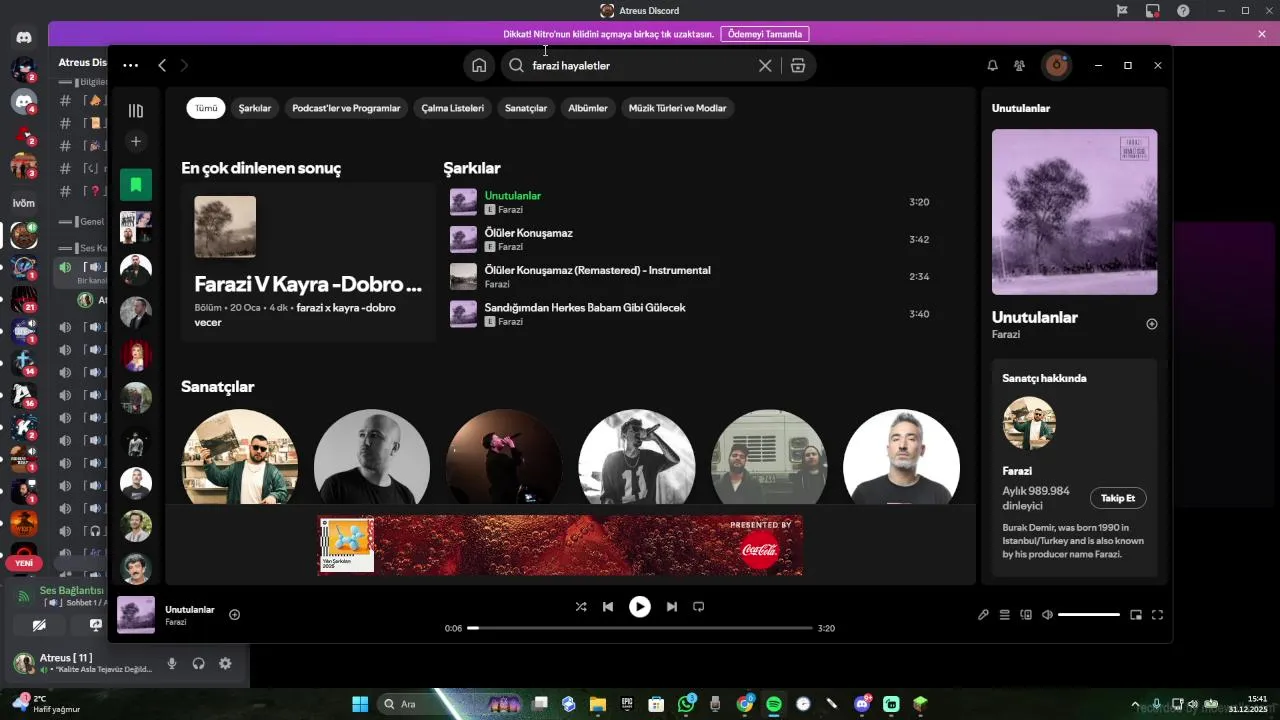Adjust the Spotify volume slider
The image size is (1280, 720).
tap(1089, 615)
